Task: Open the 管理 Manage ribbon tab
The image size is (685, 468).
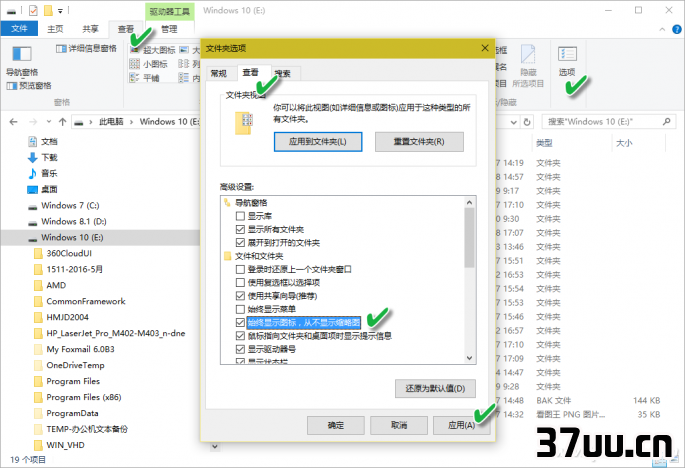Action: tap(169, 29)
